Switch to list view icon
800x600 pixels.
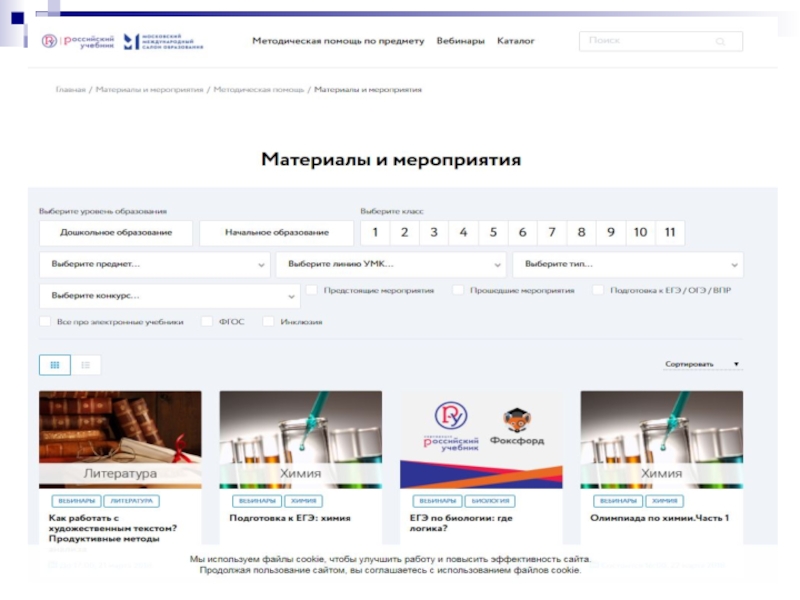[86, 365]
